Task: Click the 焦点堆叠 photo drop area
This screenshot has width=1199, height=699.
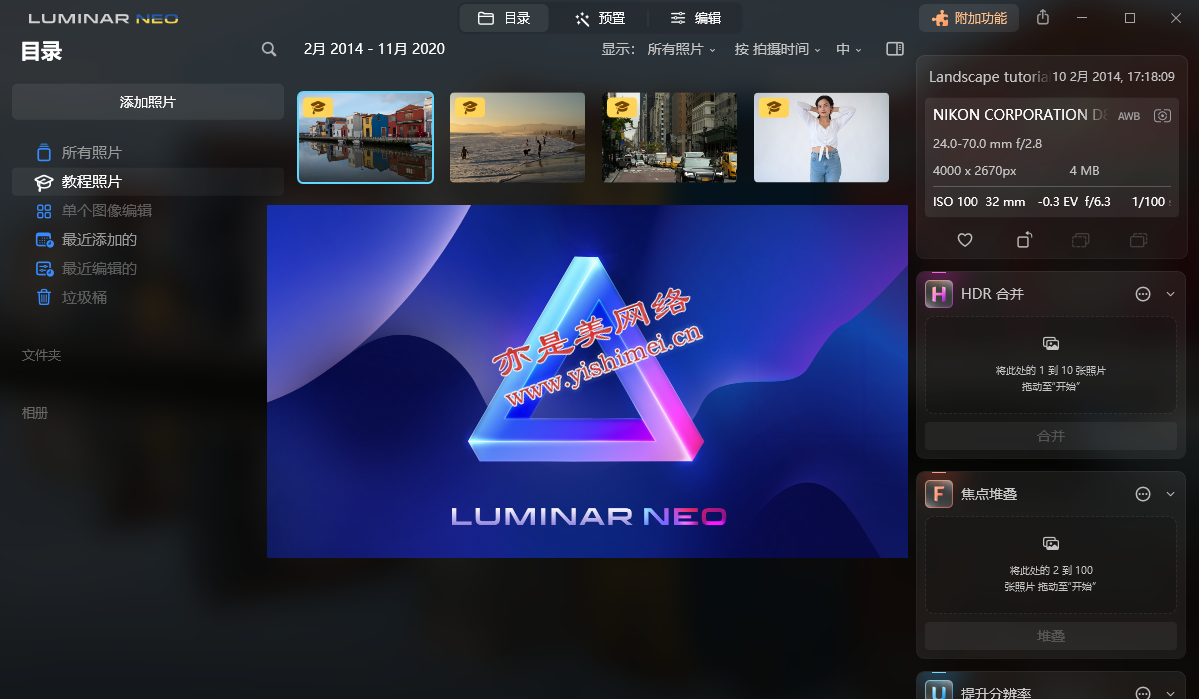Action: point(1051,565)
